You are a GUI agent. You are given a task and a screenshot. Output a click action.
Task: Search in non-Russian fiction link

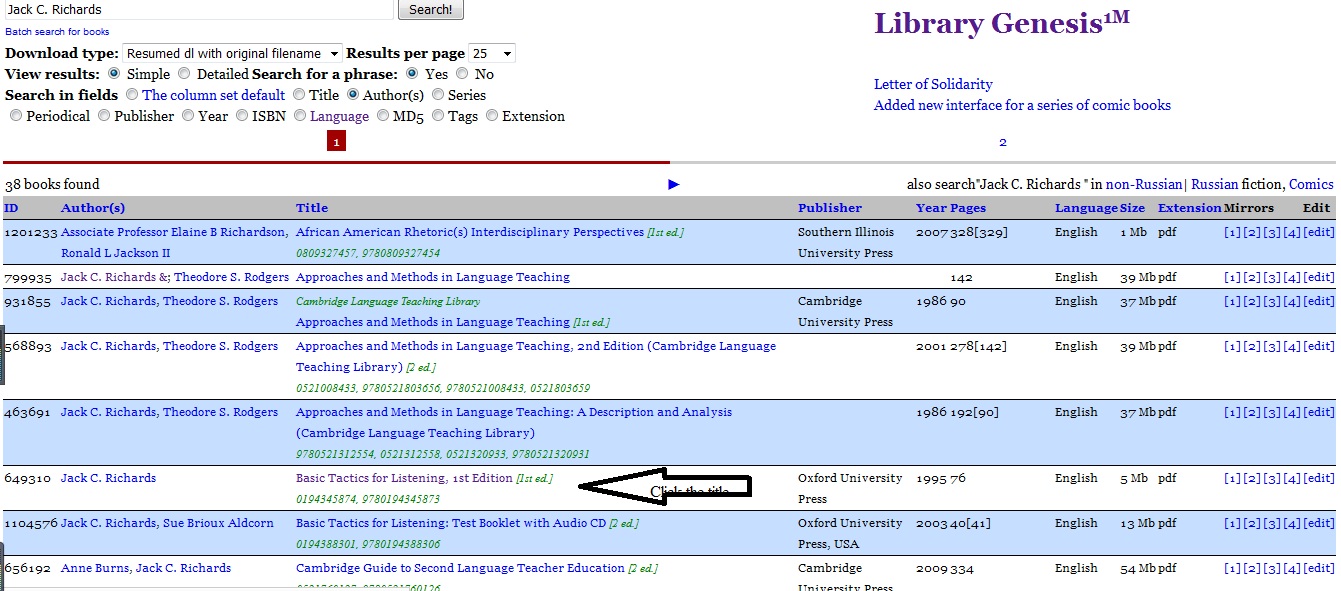pos(1144,184)
